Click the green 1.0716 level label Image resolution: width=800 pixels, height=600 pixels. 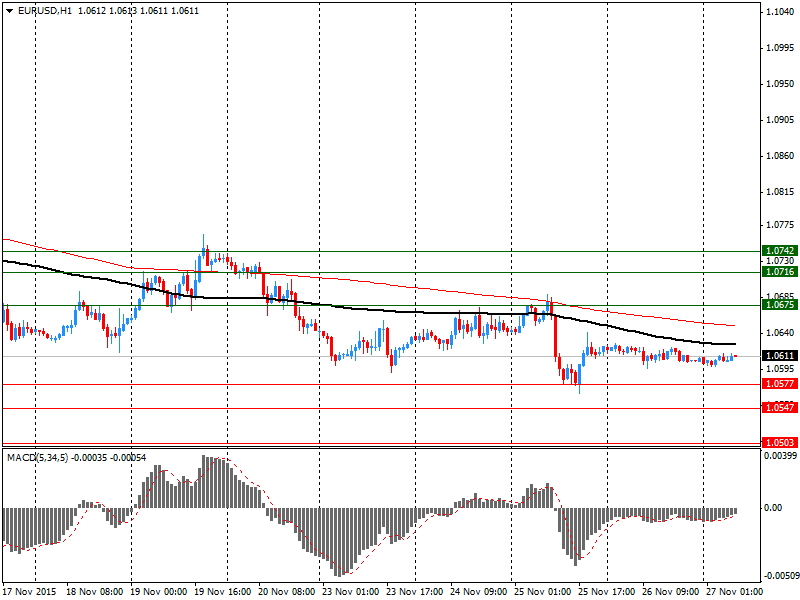780,272
